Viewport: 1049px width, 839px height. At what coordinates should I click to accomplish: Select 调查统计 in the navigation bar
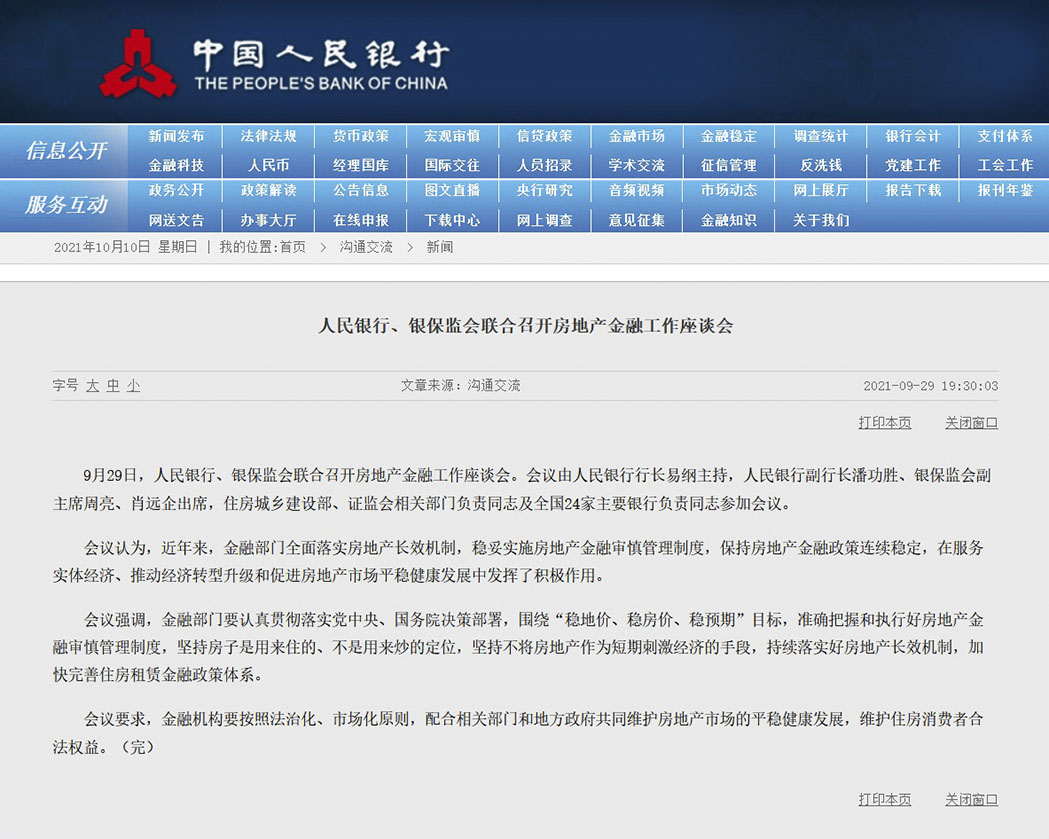[x=820, y=136]
